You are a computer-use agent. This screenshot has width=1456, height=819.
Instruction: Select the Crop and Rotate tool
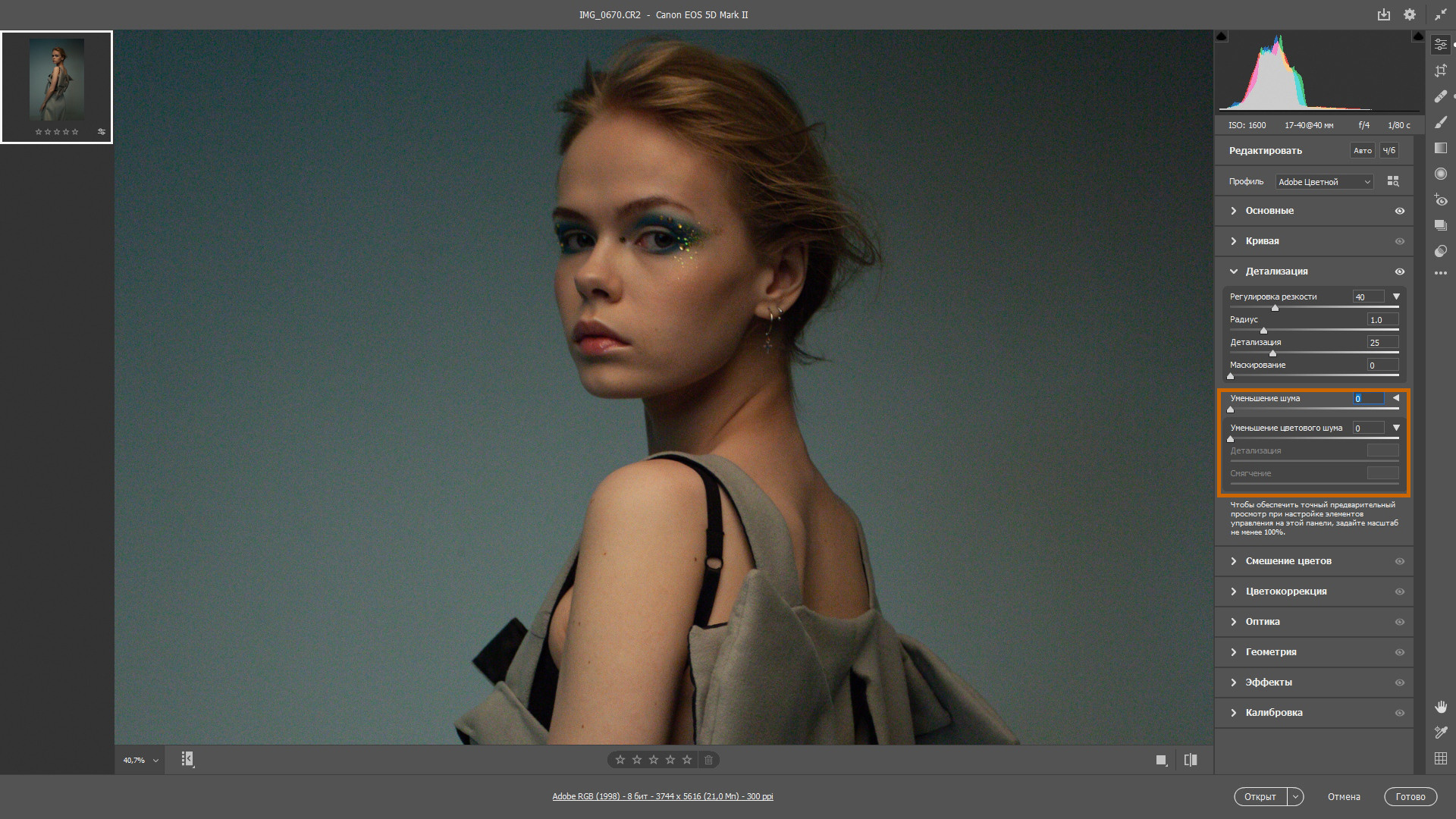[x=1441, y=71]
